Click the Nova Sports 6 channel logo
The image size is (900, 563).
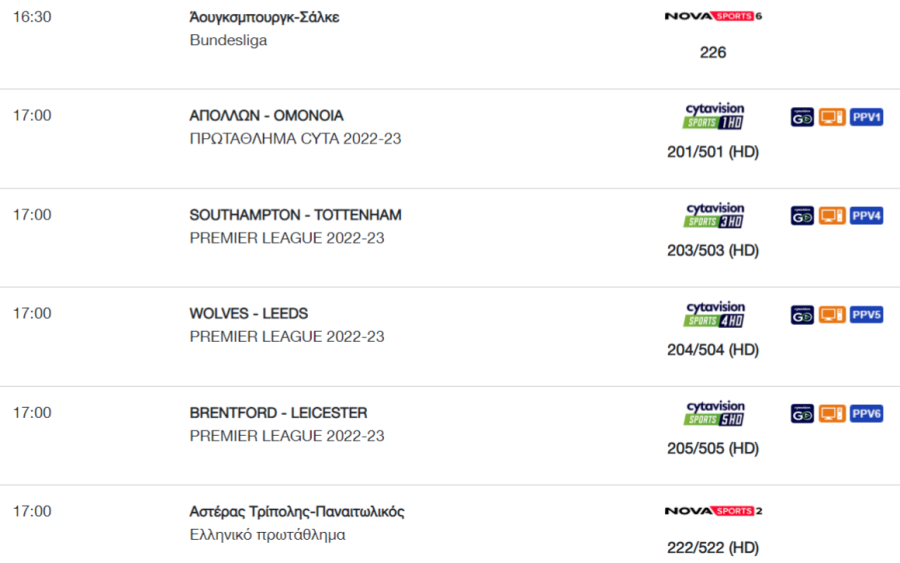(713, 16)
